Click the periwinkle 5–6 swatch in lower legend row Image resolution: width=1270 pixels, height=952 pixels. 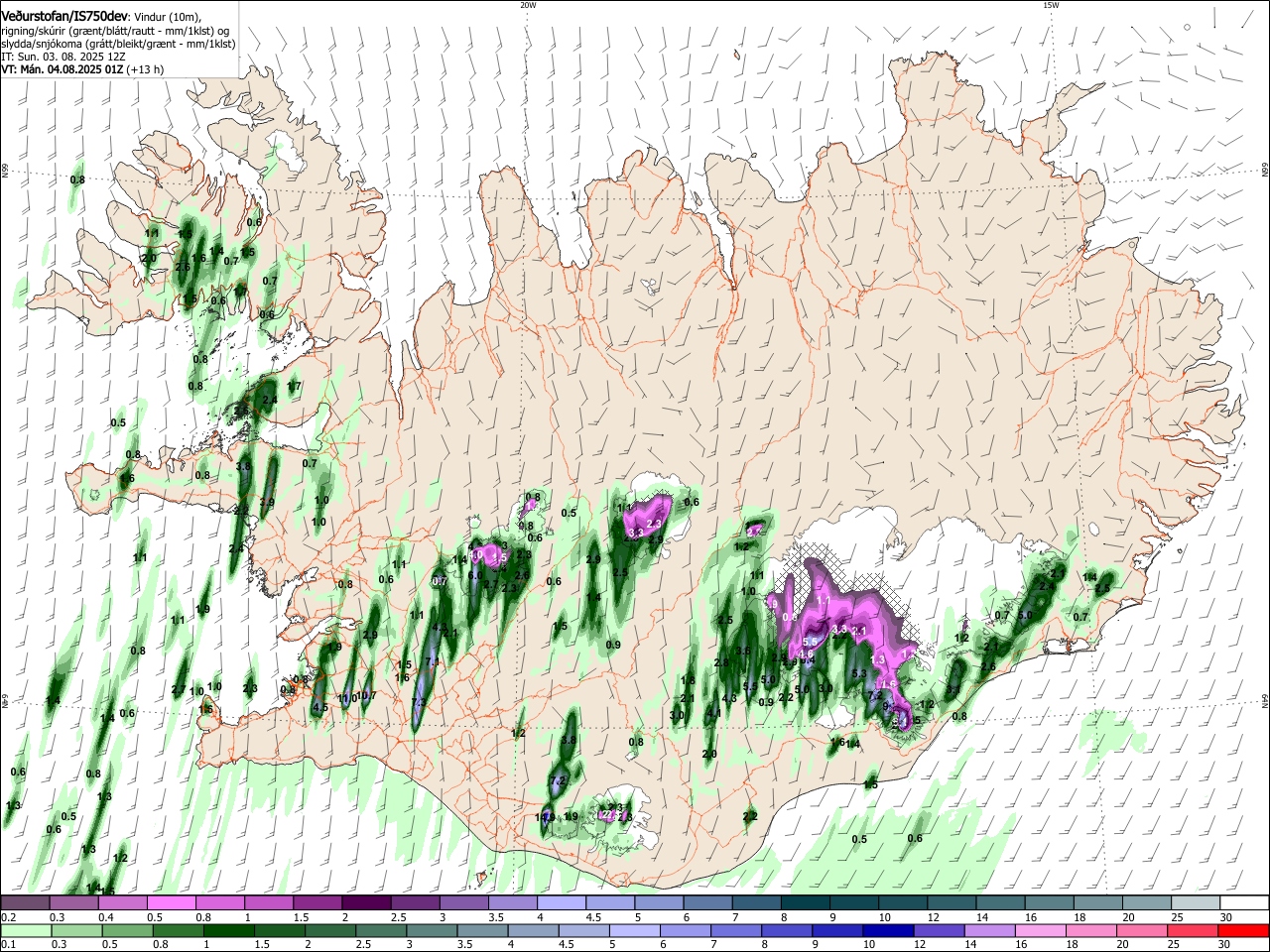634,930
